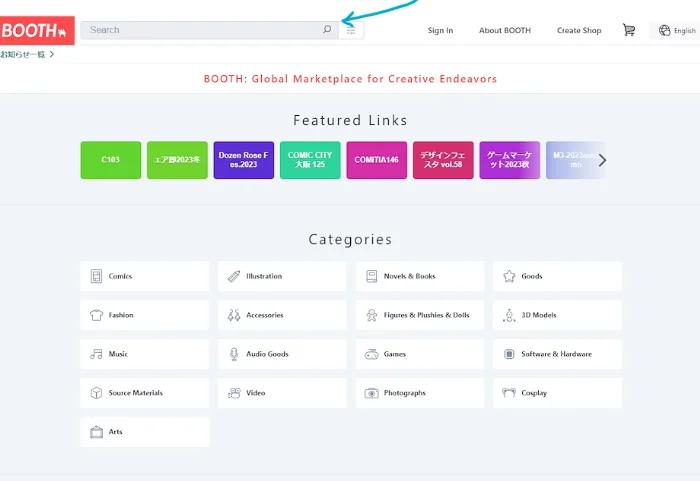Screen dimensions: 700x481
Task: Select the Cosplay category label
Action: click(x=534, y=393)
